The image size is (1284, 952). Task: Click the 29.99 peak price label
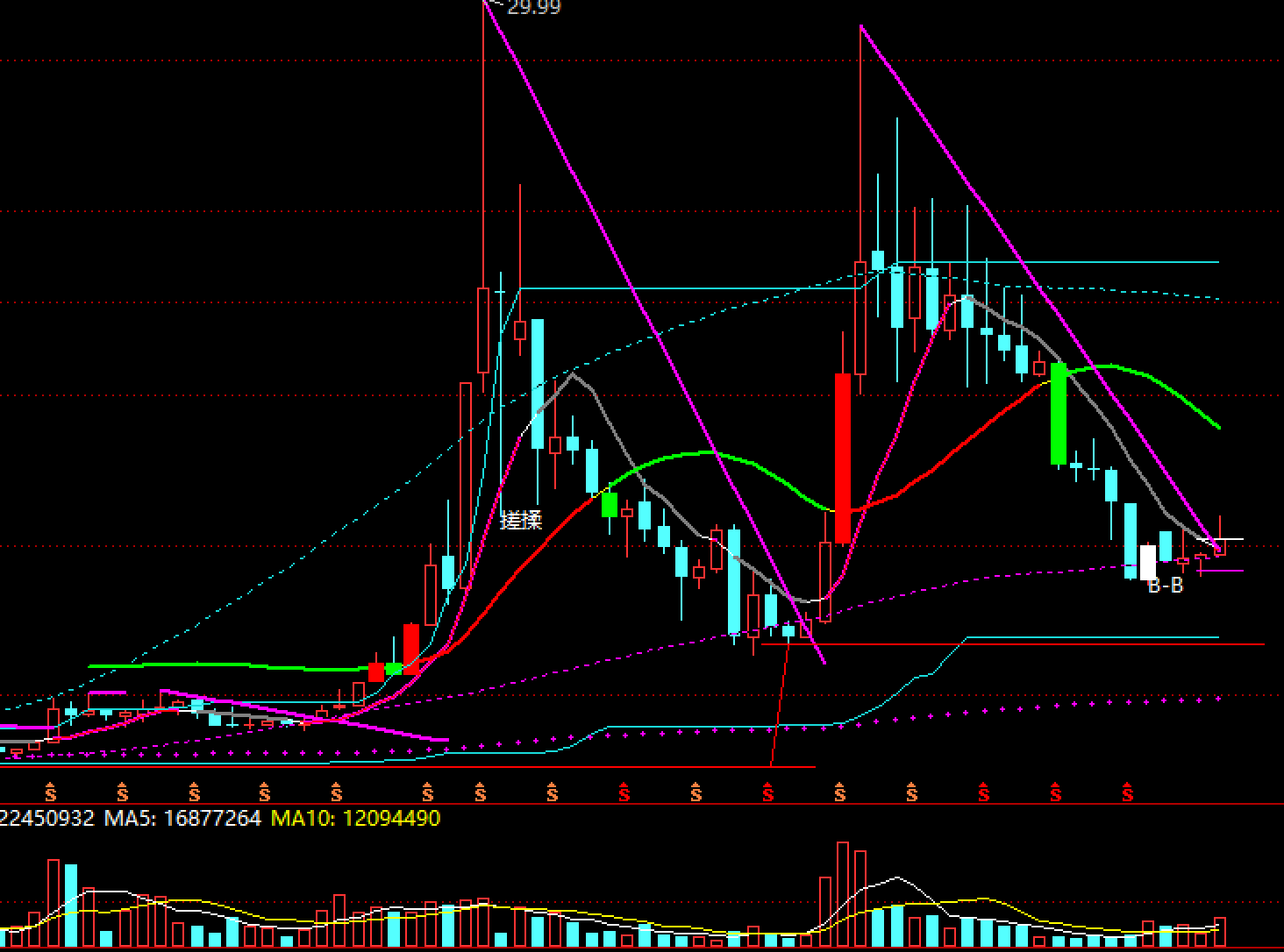(x=533, y=8)
